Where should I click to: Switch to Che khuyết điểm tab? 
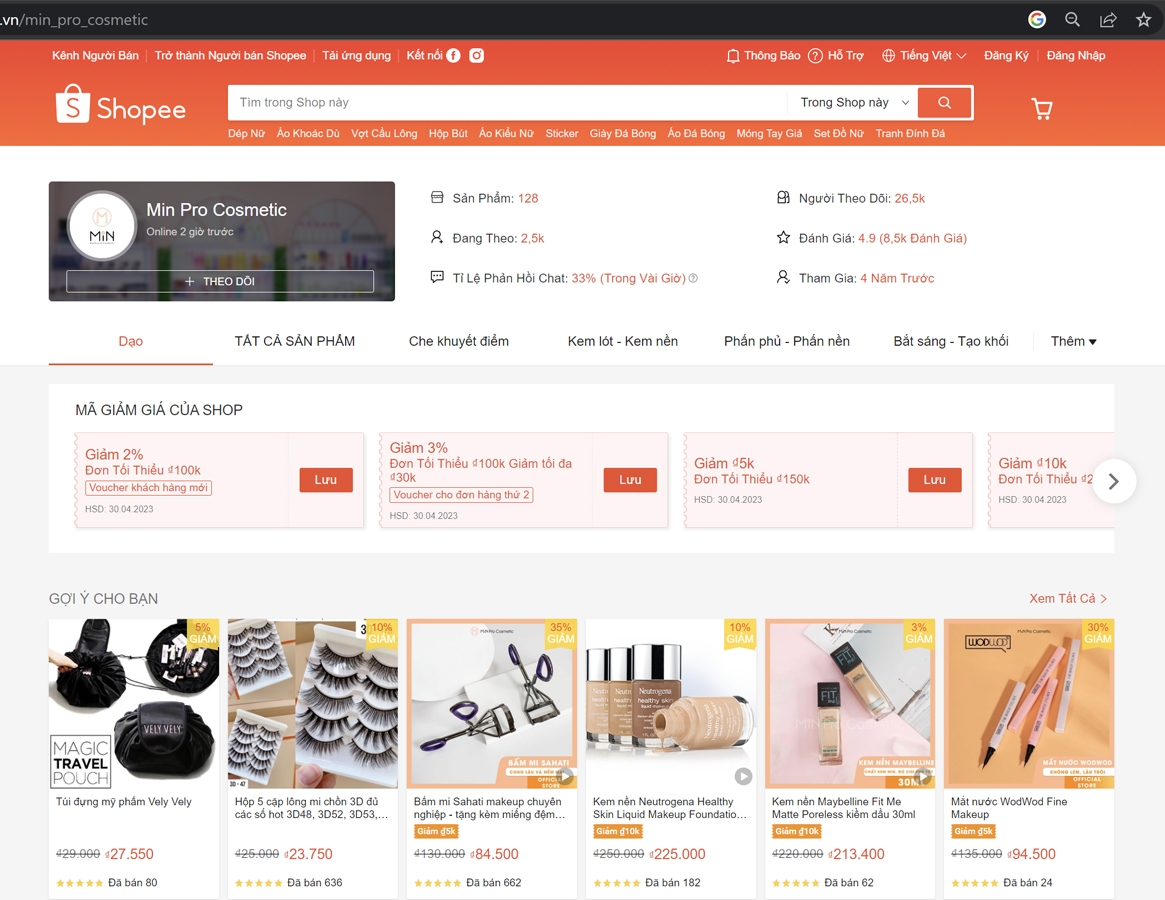(x=458, y=341)
